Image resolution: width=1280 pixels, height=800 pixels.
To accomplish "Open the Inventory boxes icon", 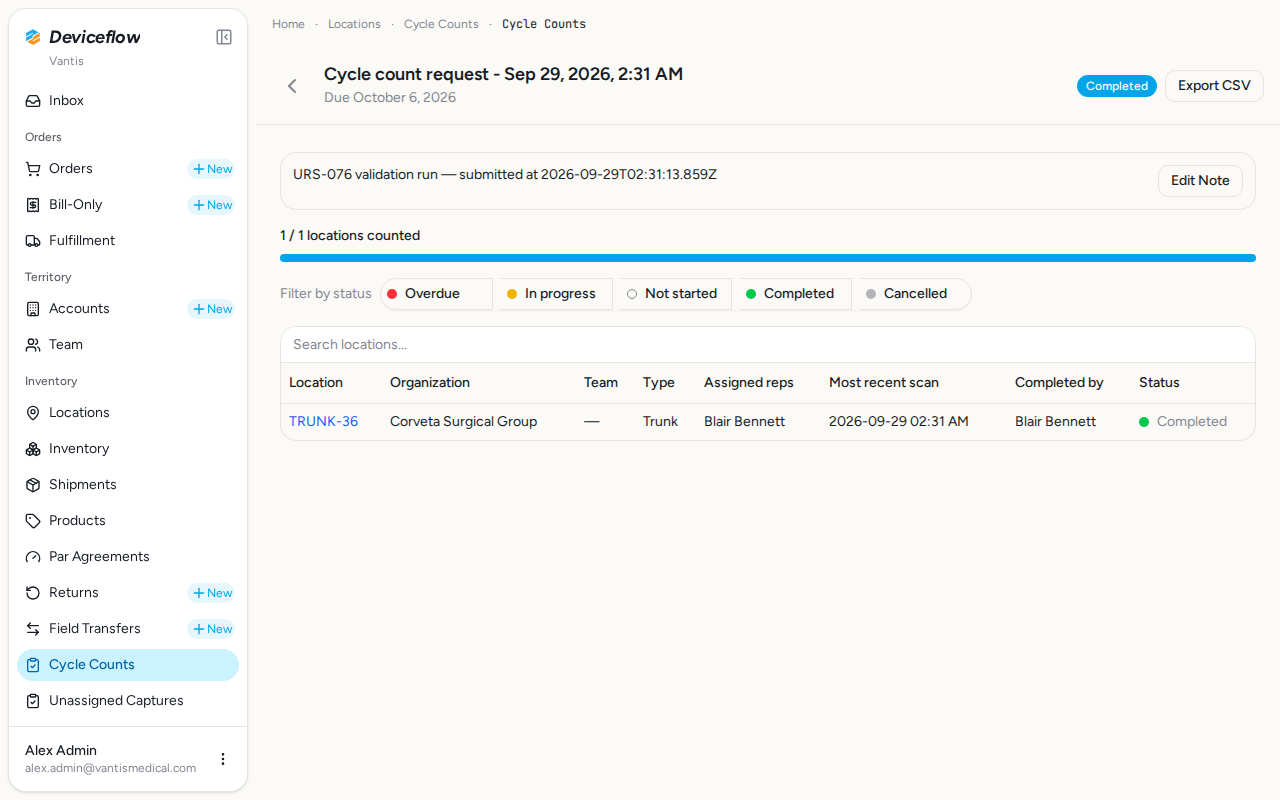I will 33,449.
